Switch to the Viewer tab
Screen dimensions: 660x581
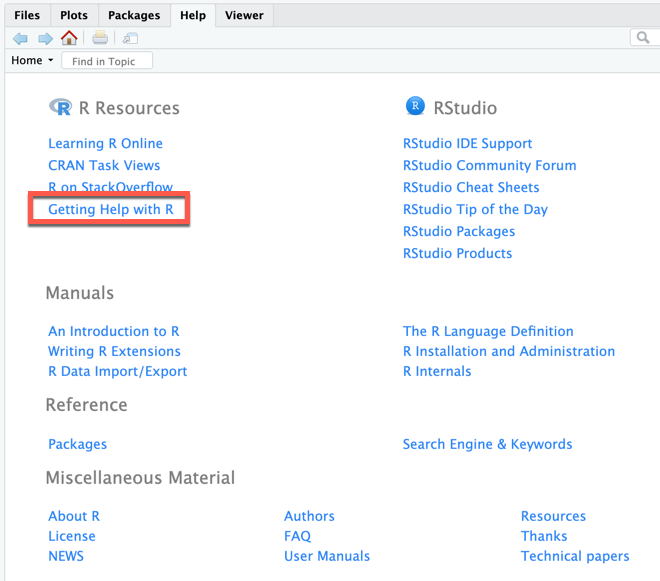244,16
